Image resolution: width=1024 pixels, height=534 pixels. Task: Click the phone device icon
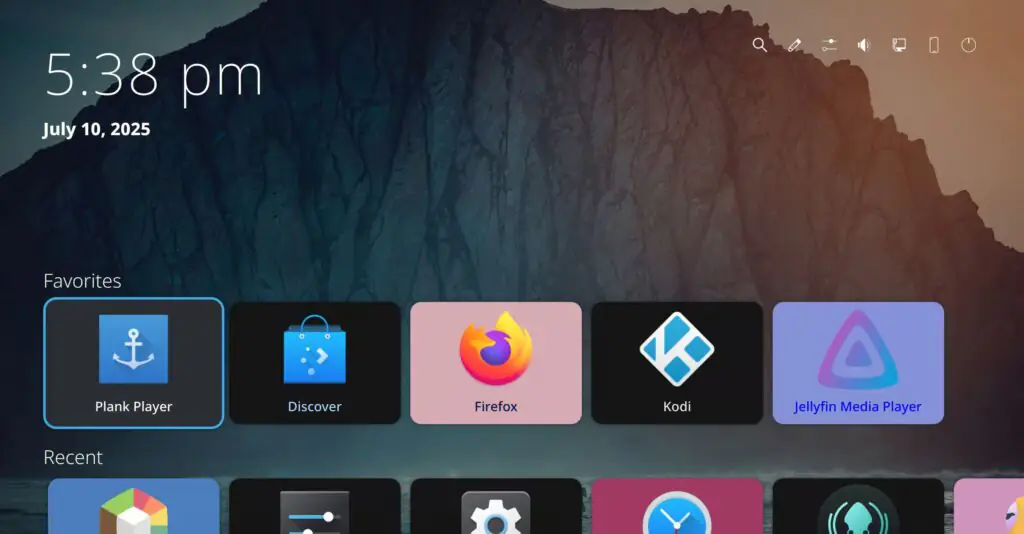coord(934,45)
